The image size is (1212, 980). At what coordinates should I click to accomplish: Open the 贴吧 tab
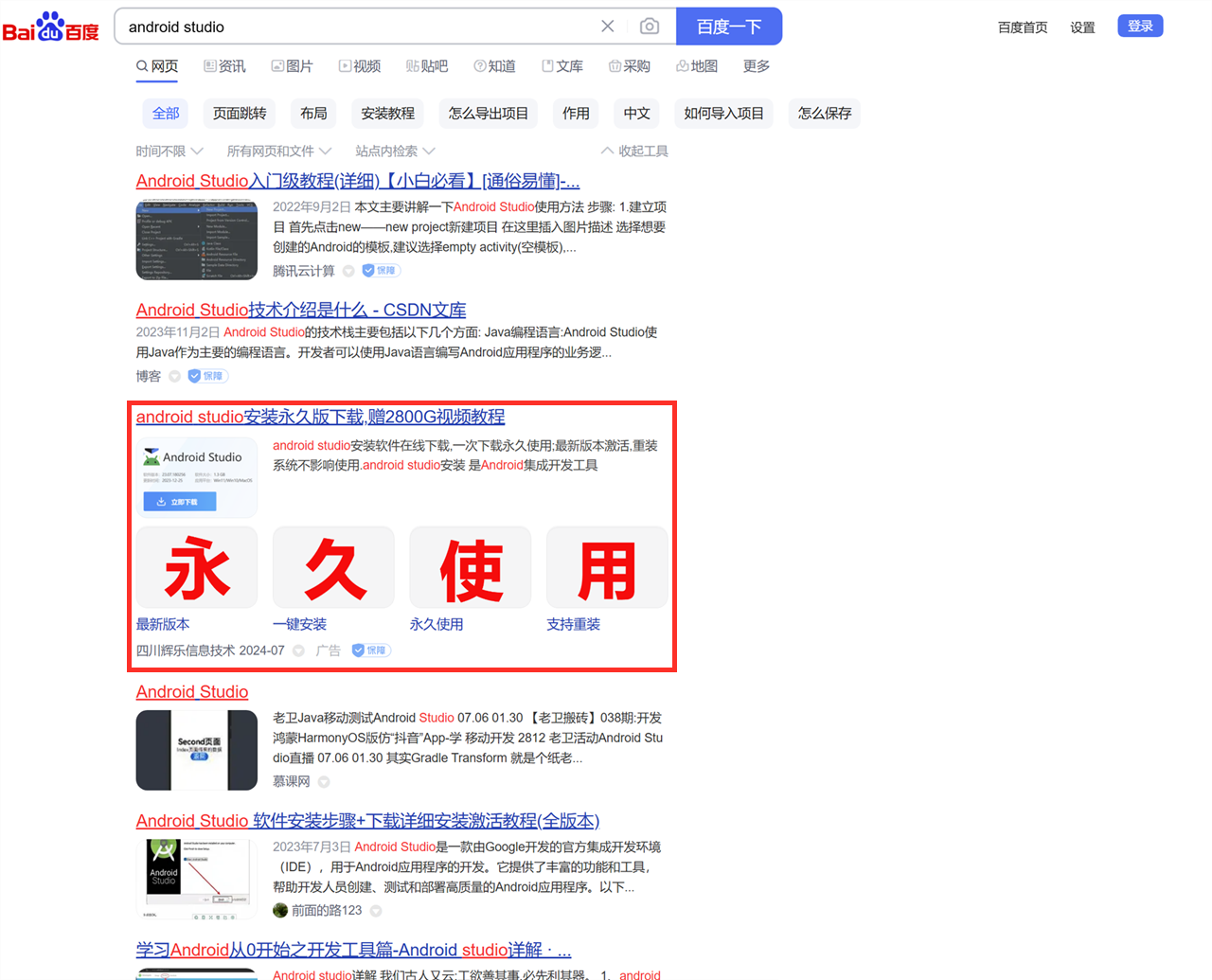click(x=427, y=66)
